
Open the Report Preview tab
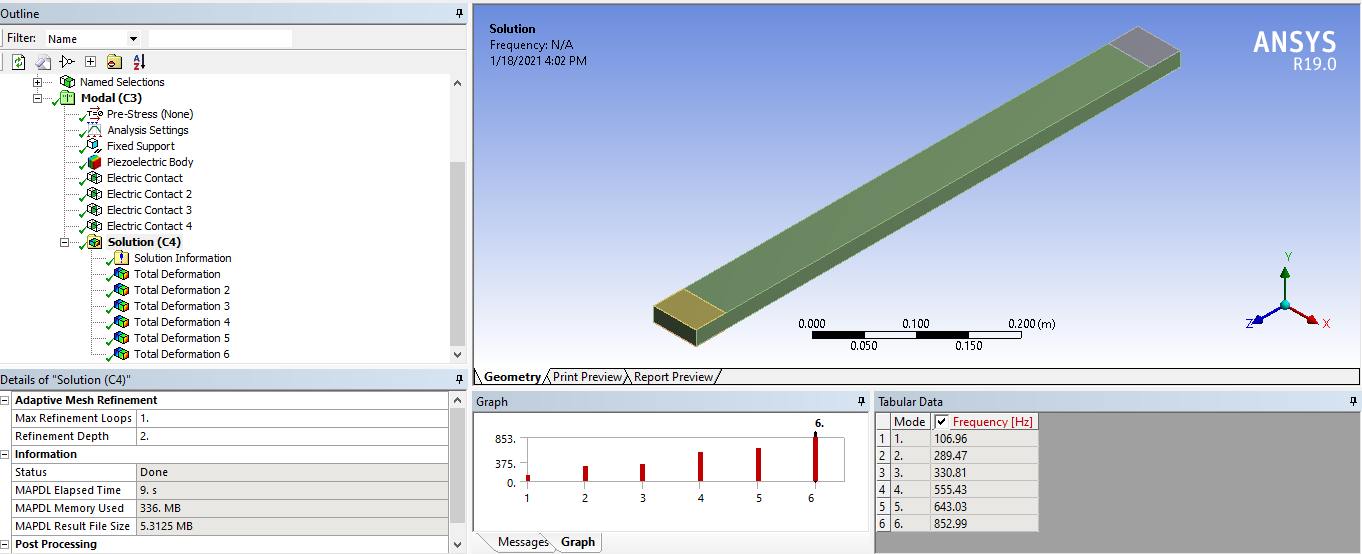click(674, 377)
